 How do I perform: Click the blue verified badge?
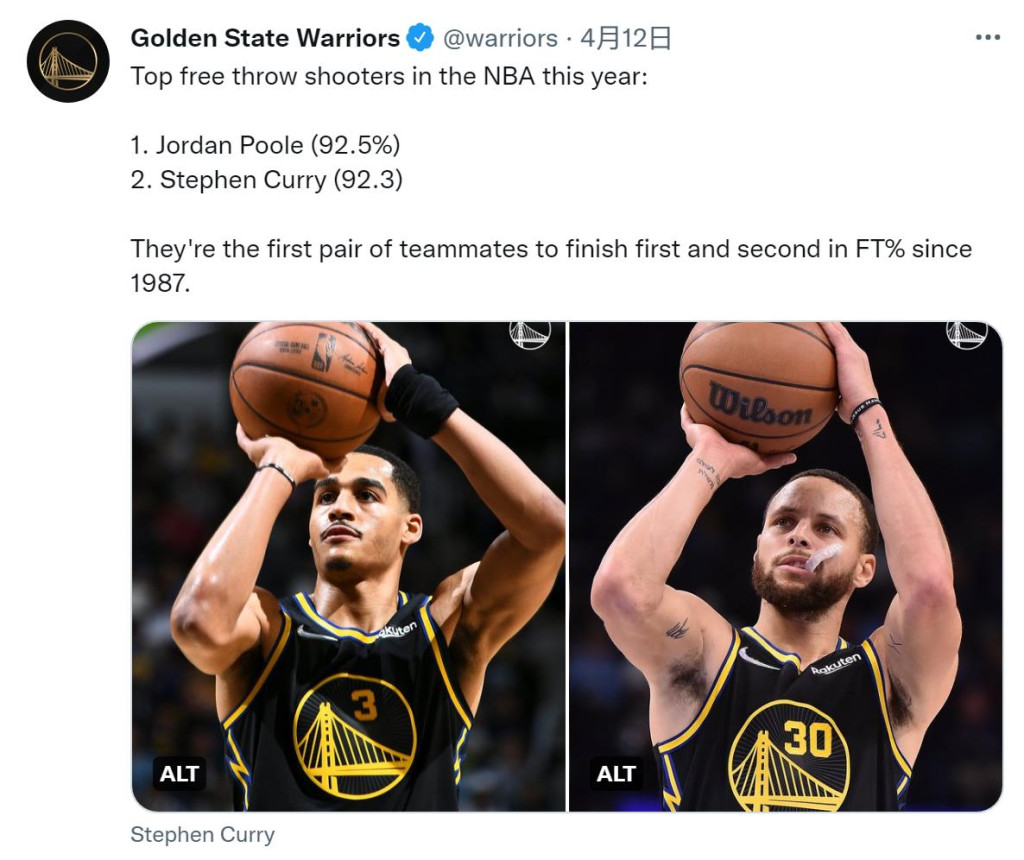[421, 39]
